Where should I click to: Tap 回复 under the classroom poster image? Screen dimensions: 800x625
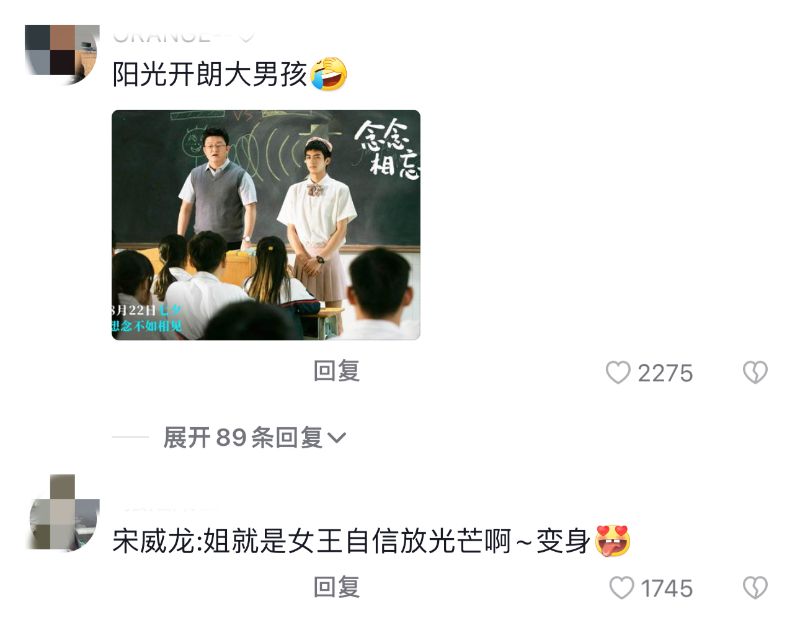click(x=337, y=371)
